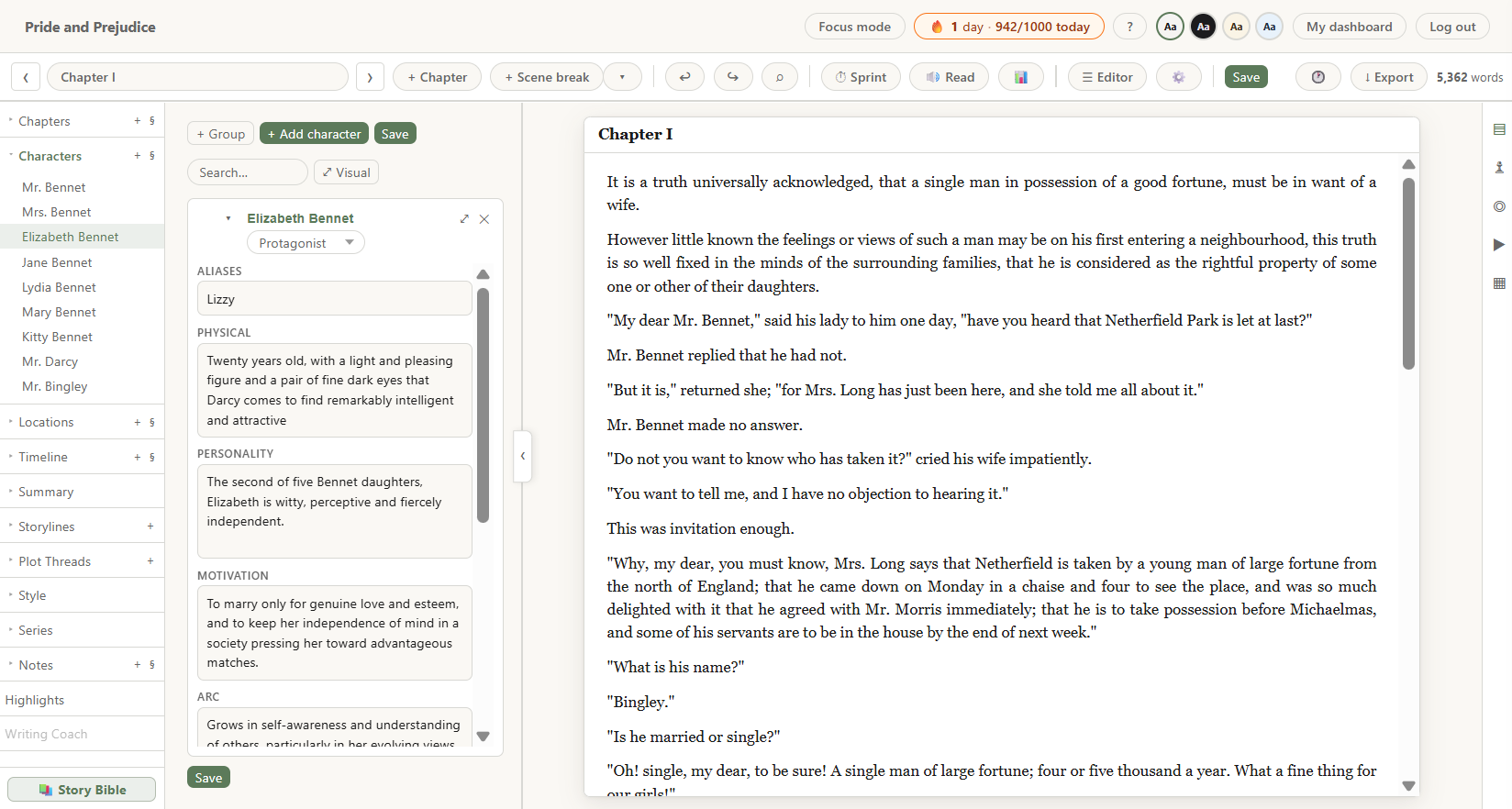
Task: Click the Export button
Action: [x=1389, y=77]
